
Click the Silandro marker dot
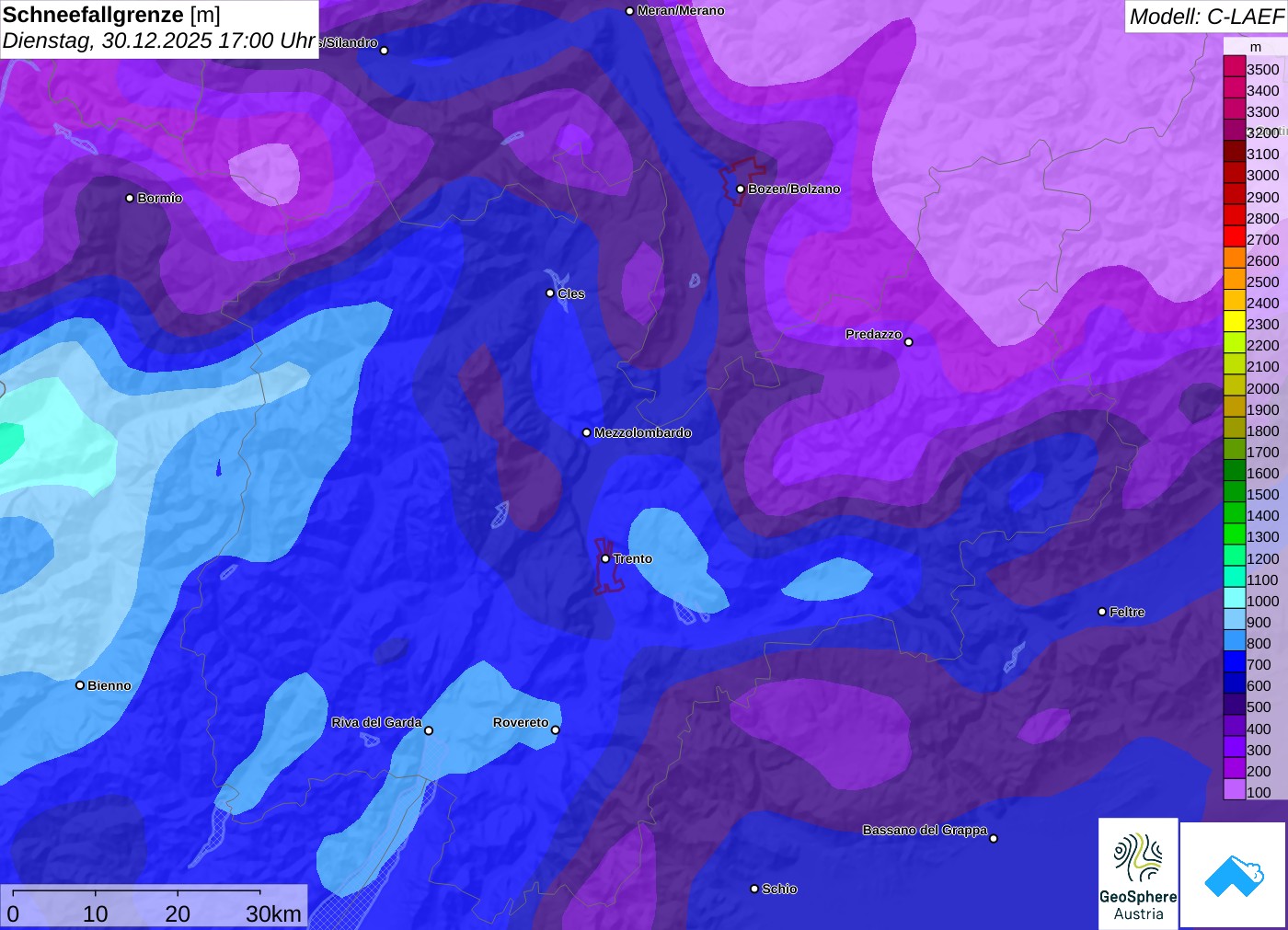click(385, 51)
